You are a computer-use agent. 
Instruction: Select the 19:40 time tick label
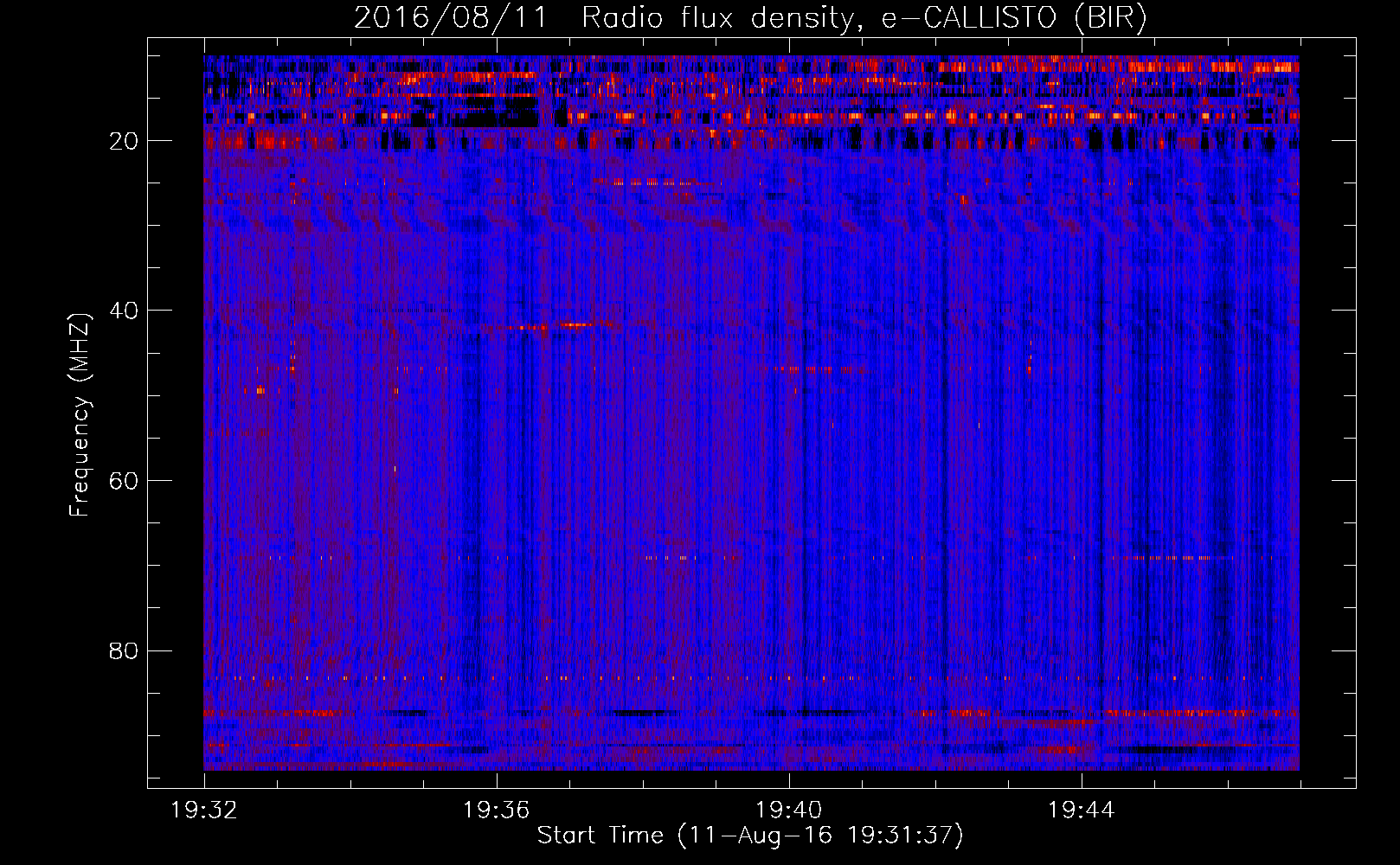pos(789,811)
